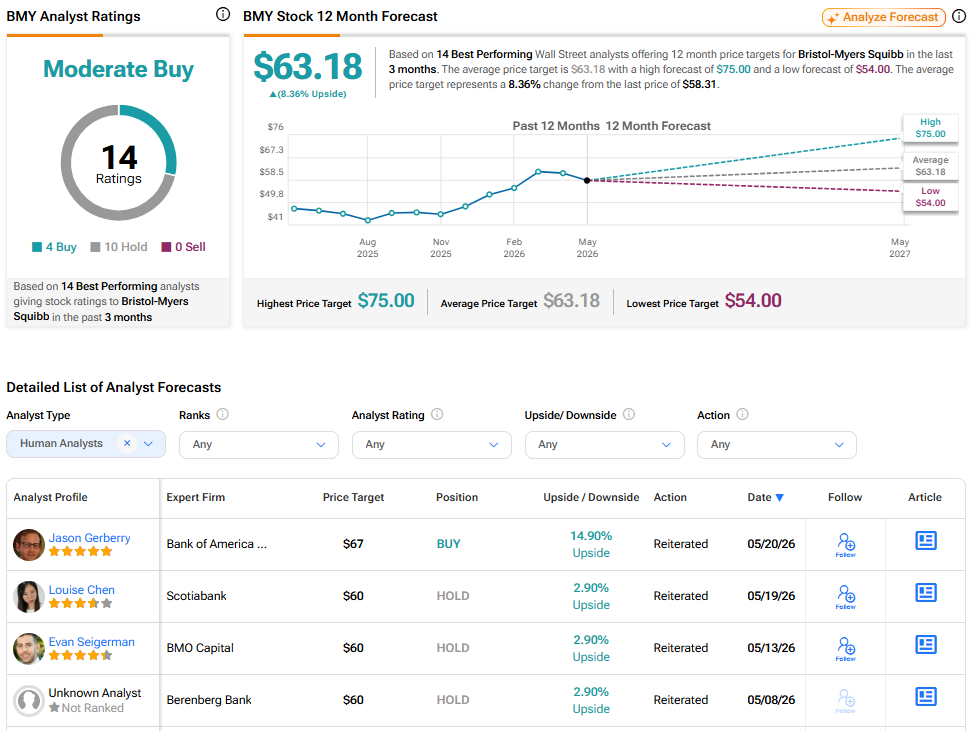The width and height of the screenshot is (969, 731).
Task: Follow analyst Jason Gerberry
Action: pyautogui.click(x=846, y=545)
